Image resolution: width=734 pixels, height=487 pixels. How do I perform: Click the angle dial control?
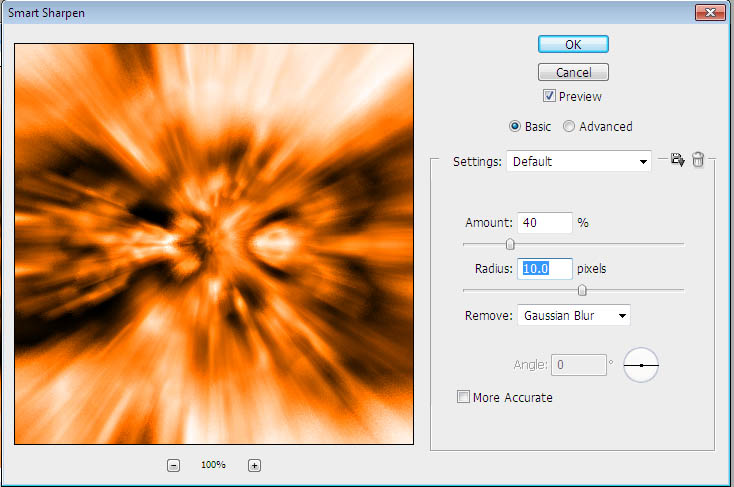click(641, 365)
